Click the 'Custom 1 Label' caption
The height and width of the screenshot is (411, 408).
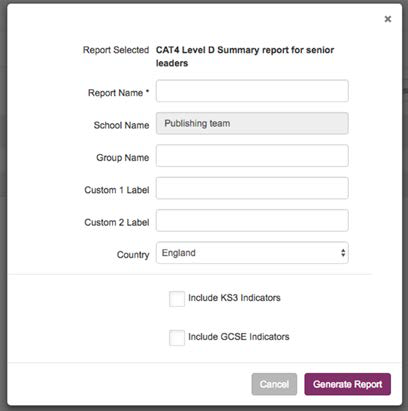coord(117,190)
